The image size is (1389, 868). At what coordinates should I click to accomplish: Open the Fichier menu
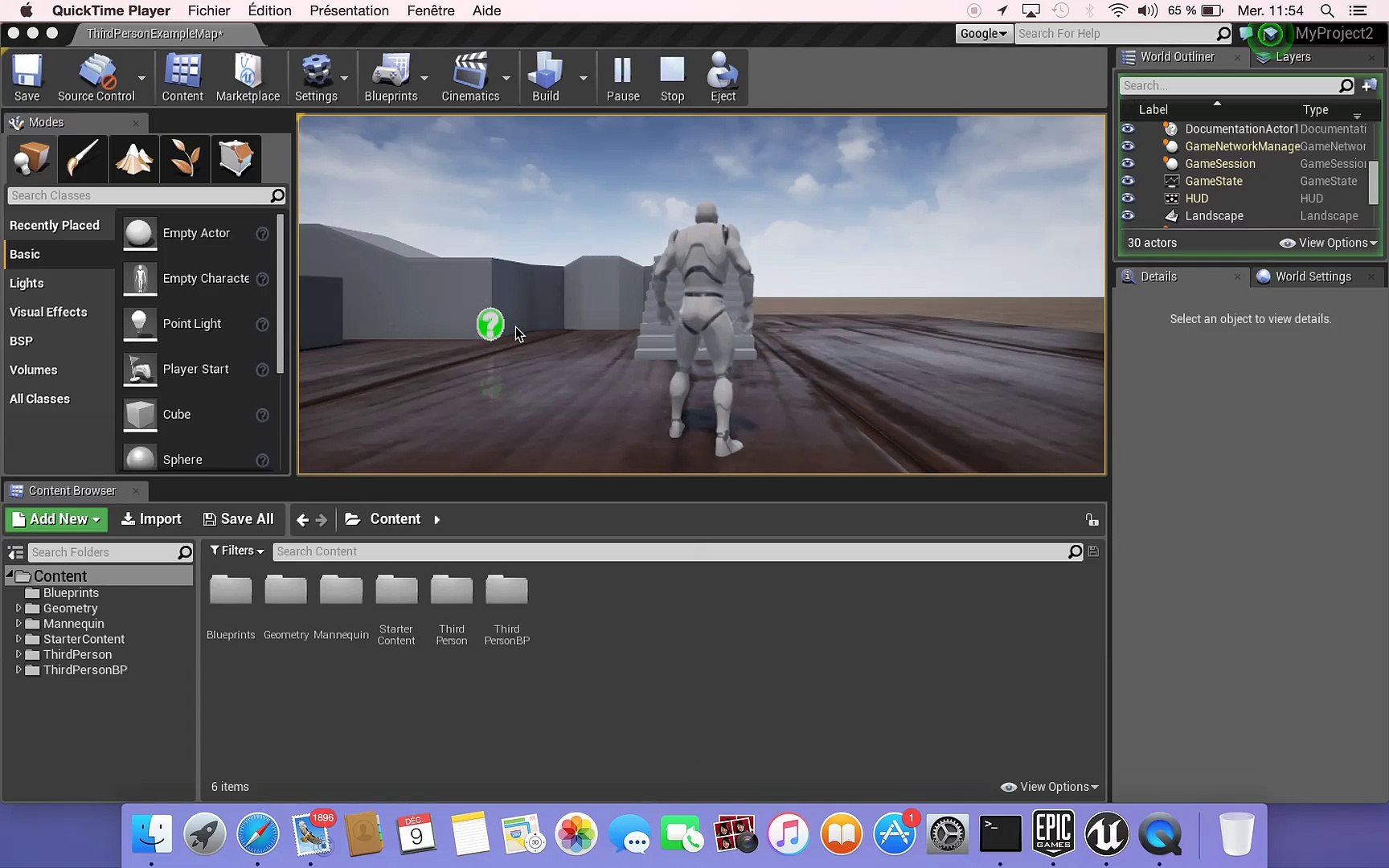pyautogui.click(x=209, y=10)
